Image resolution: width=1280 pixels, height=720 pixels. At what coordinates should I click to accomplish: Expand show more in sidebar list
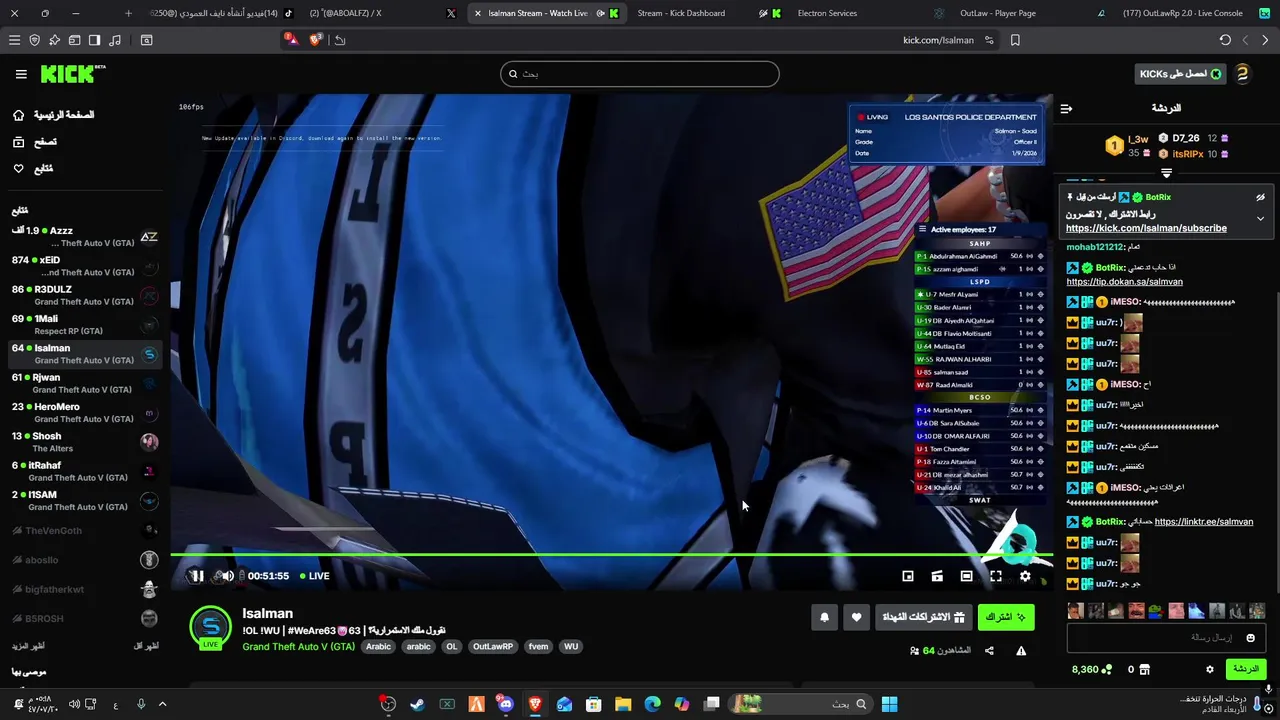coord(28,646)
